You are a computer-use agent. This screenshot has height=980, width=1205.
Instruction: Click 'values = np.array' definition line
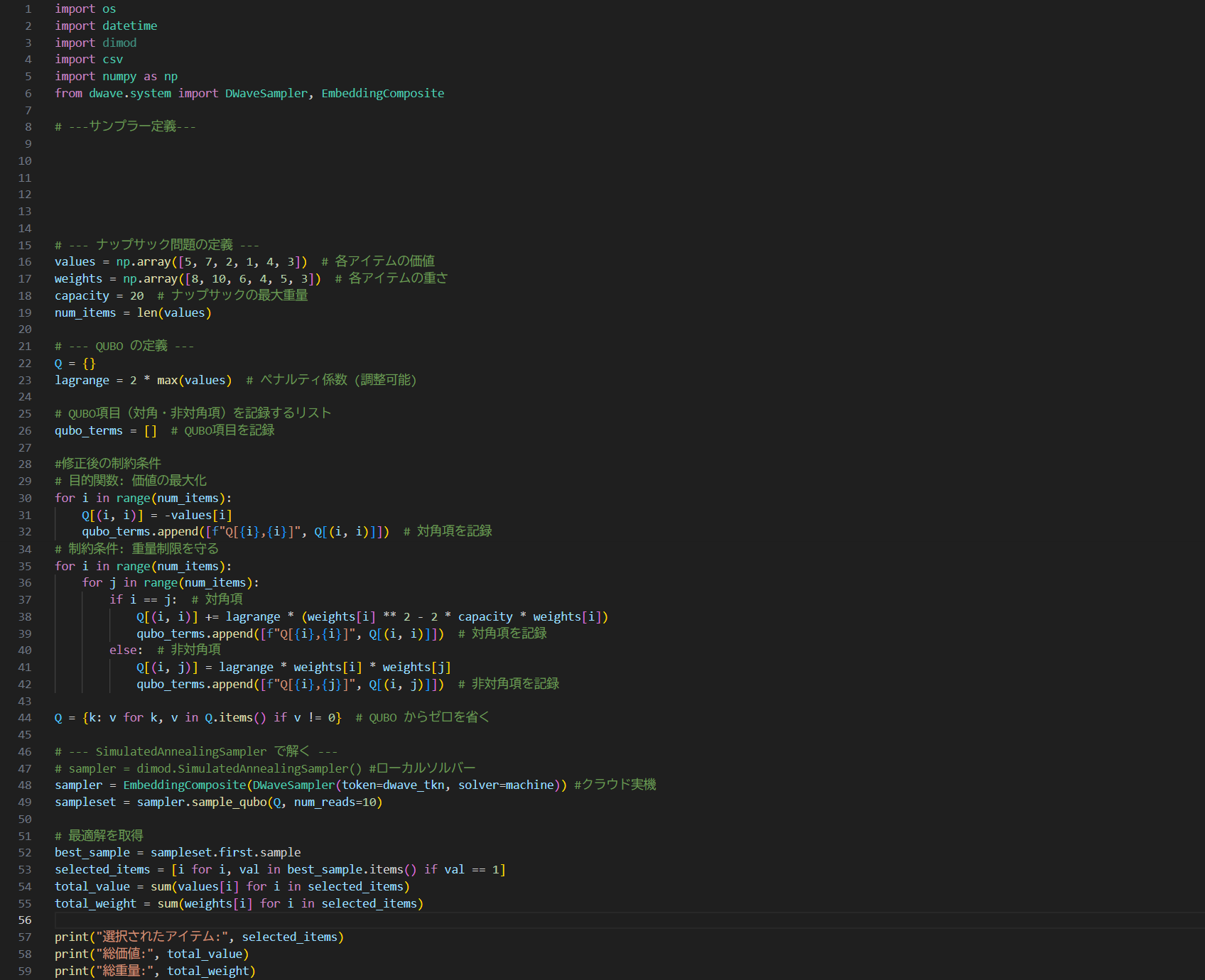180,262
